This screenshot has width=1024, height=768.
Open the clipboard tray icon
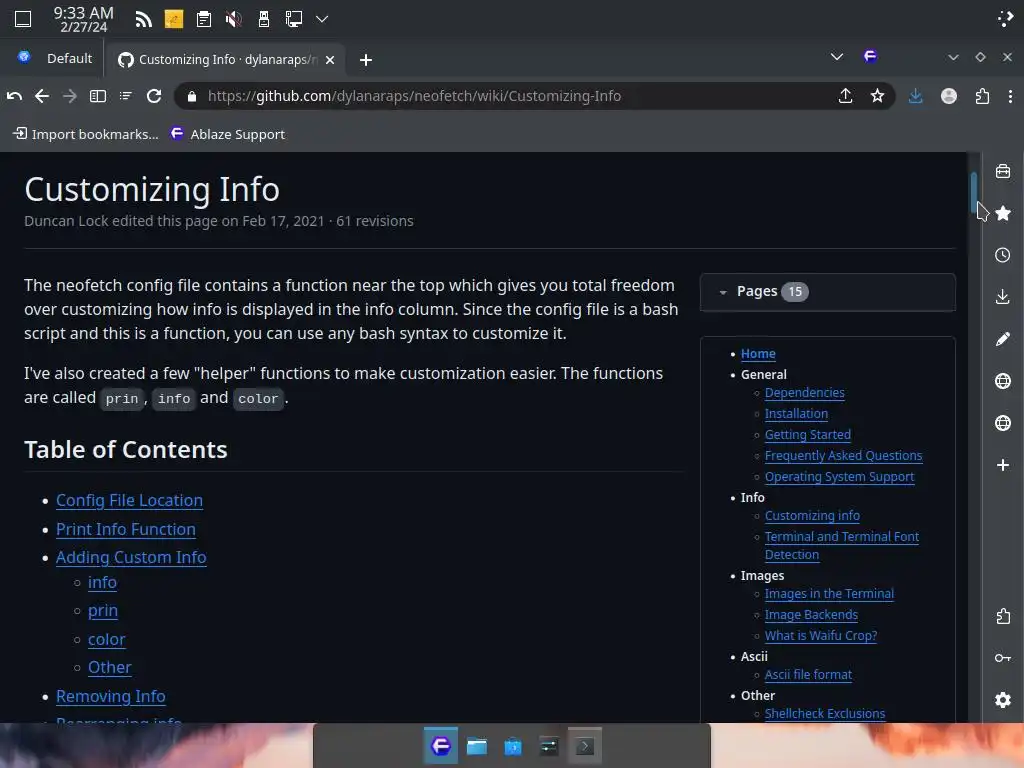204,19
